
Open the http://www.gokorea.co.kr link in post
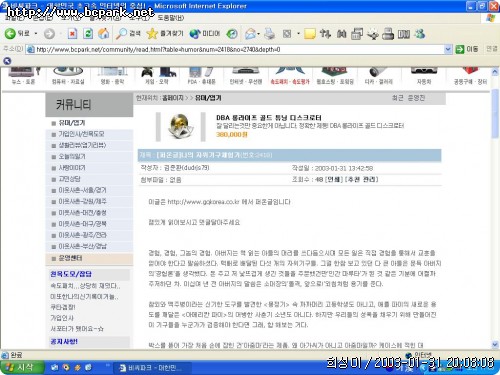coord(203,202)
